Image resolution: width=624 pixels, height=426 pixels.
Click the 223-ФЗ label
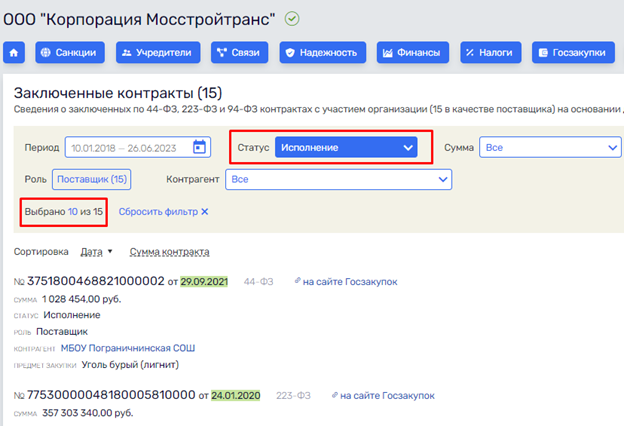point(293,396)
